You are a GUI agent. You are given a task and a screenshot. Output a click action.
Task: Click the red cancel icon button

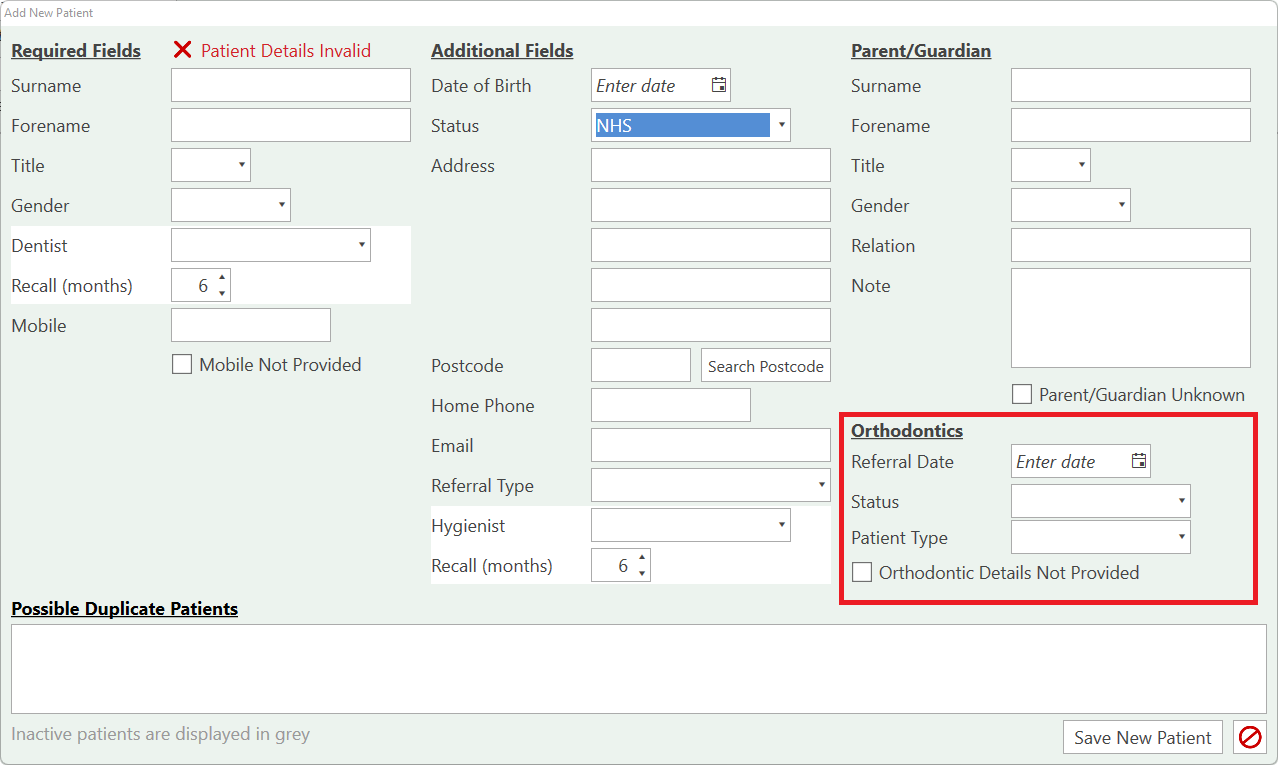[1249, 738]
